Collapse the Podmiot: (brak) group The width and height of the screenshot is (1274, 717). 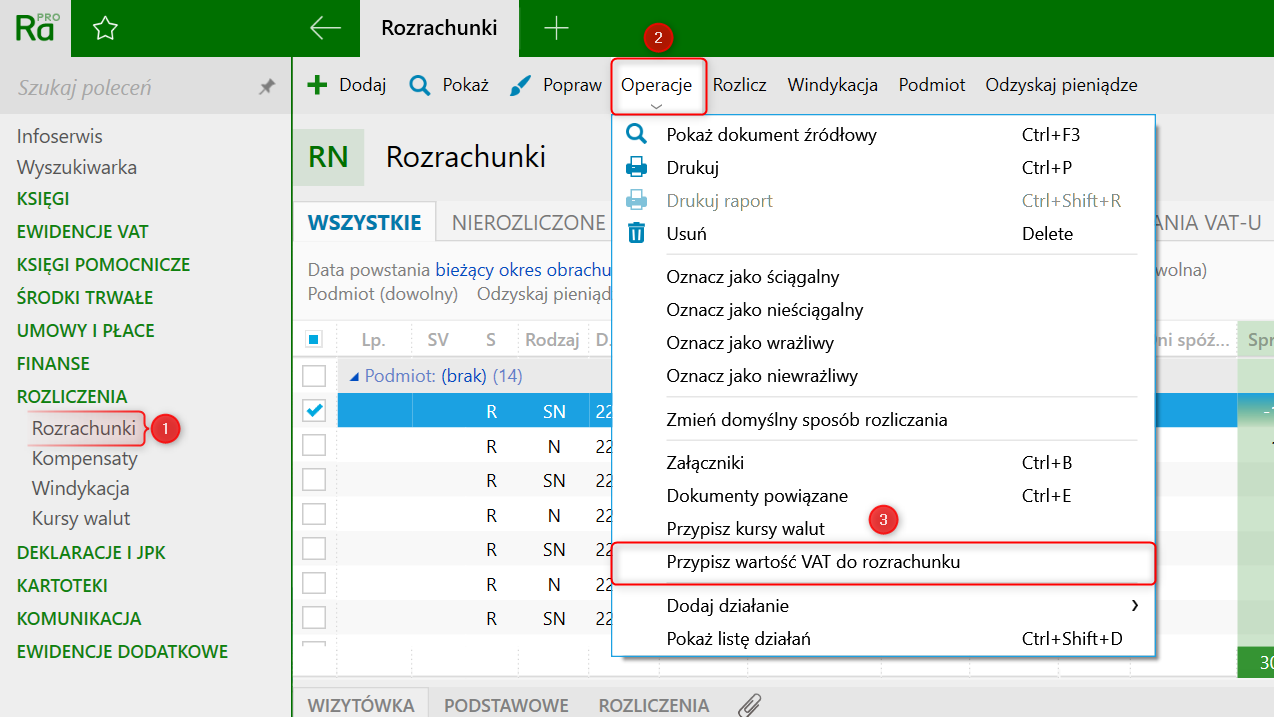pyautogui.click(x=354, y=377)
